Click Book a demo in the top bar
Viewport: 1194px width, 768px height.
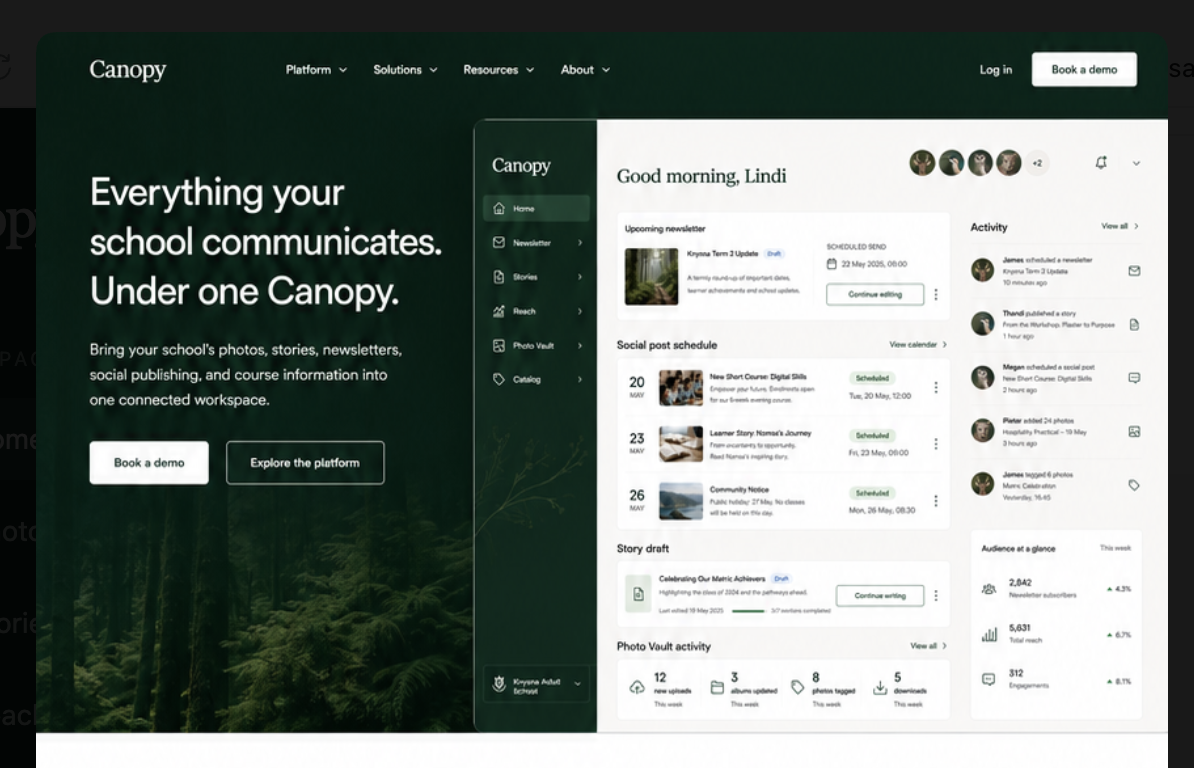pos(1084,69)
